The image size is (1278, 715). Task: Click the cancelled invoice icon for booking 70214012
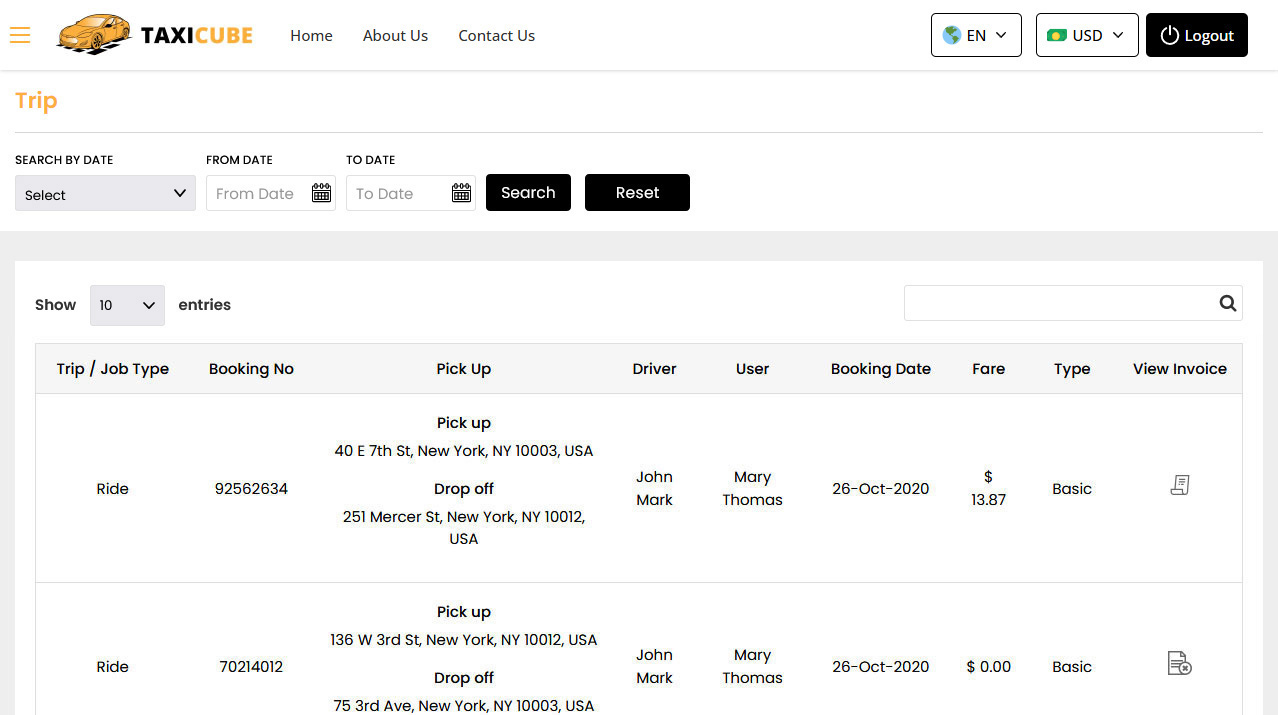click(1179, 662)
